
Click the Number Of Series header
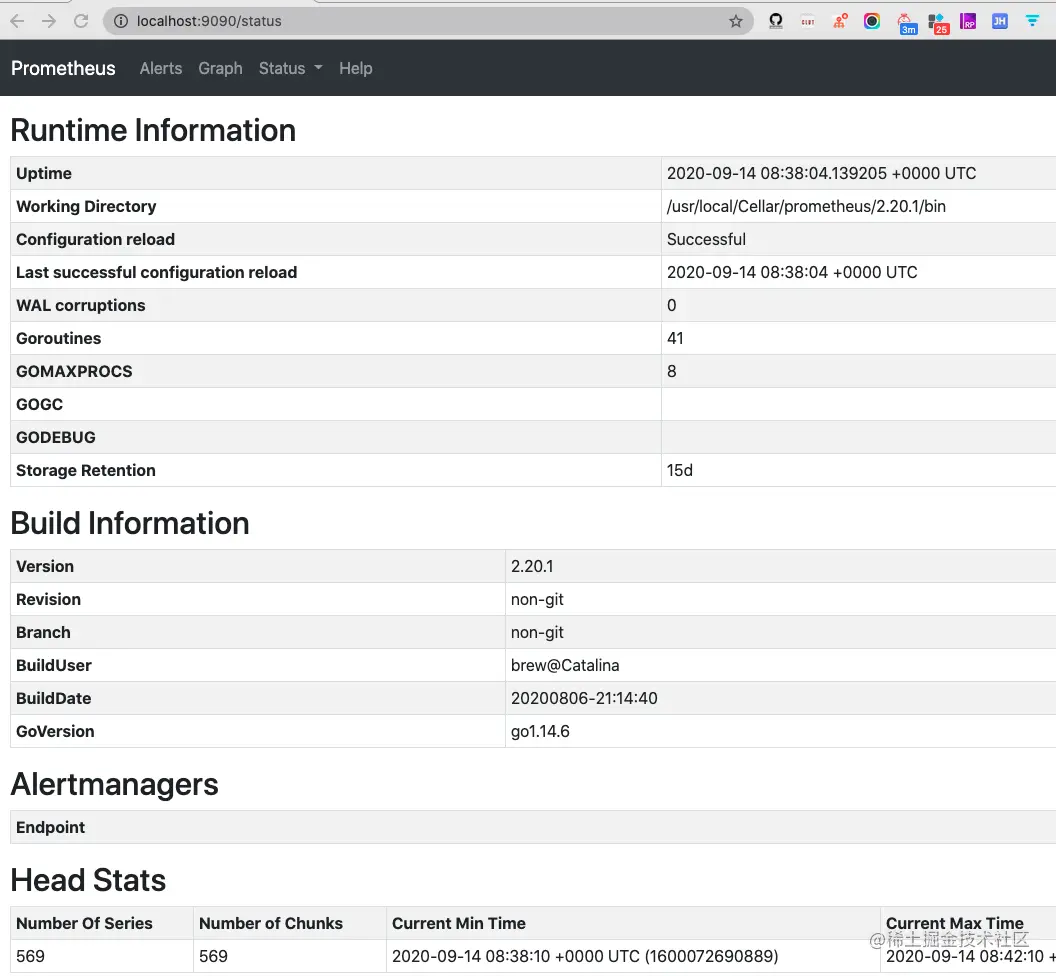(x=84, y=923)
